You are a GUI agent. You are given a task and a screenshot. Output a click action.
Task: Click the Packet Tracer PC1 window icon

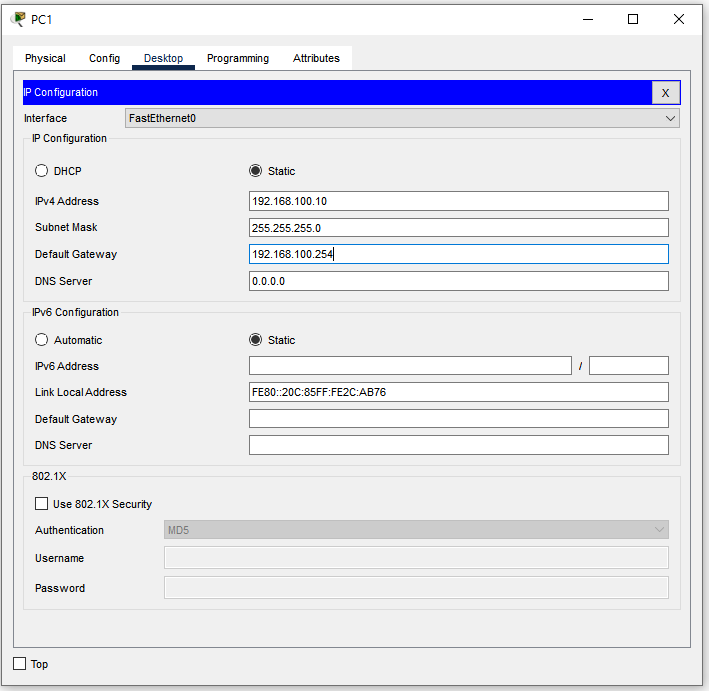18,19
